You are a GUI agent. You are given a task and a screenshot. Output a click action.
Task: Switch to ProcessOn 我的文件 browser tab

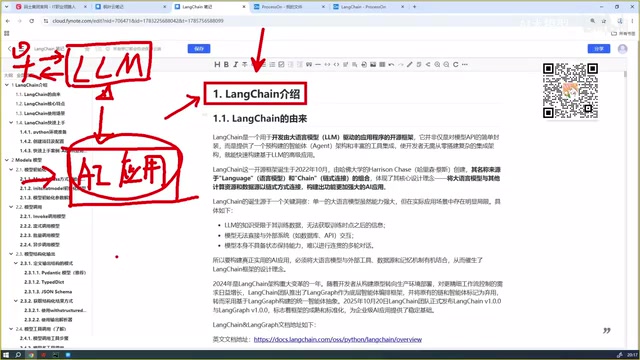(x=289, y=7)
